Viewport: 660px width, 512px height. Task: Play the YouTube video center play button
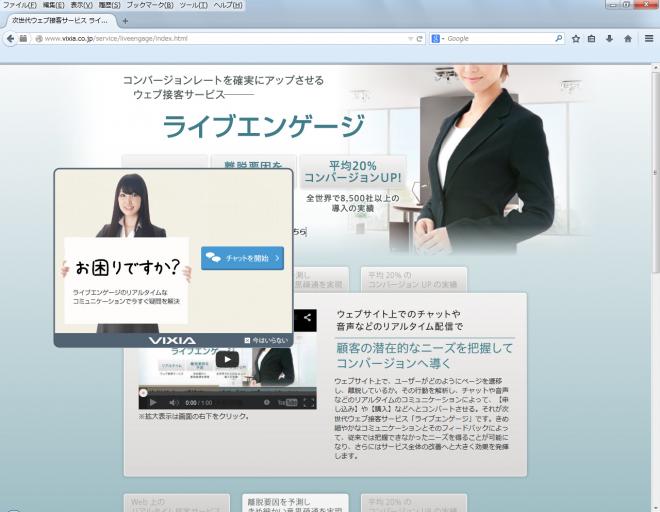tap(227, 359)
